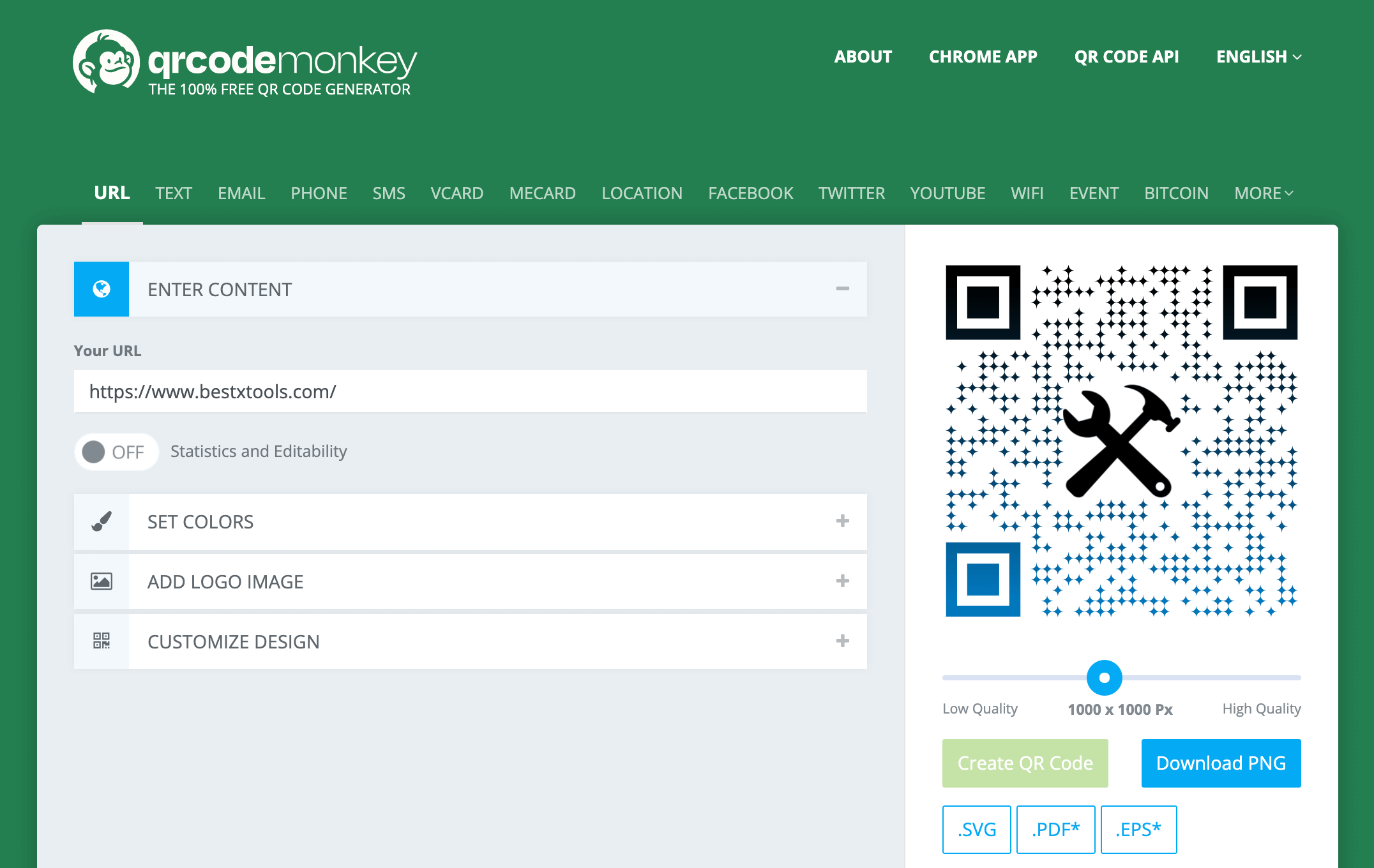
Task: Click the picture icon for Add Logo
Action: (x=102, y=581)
